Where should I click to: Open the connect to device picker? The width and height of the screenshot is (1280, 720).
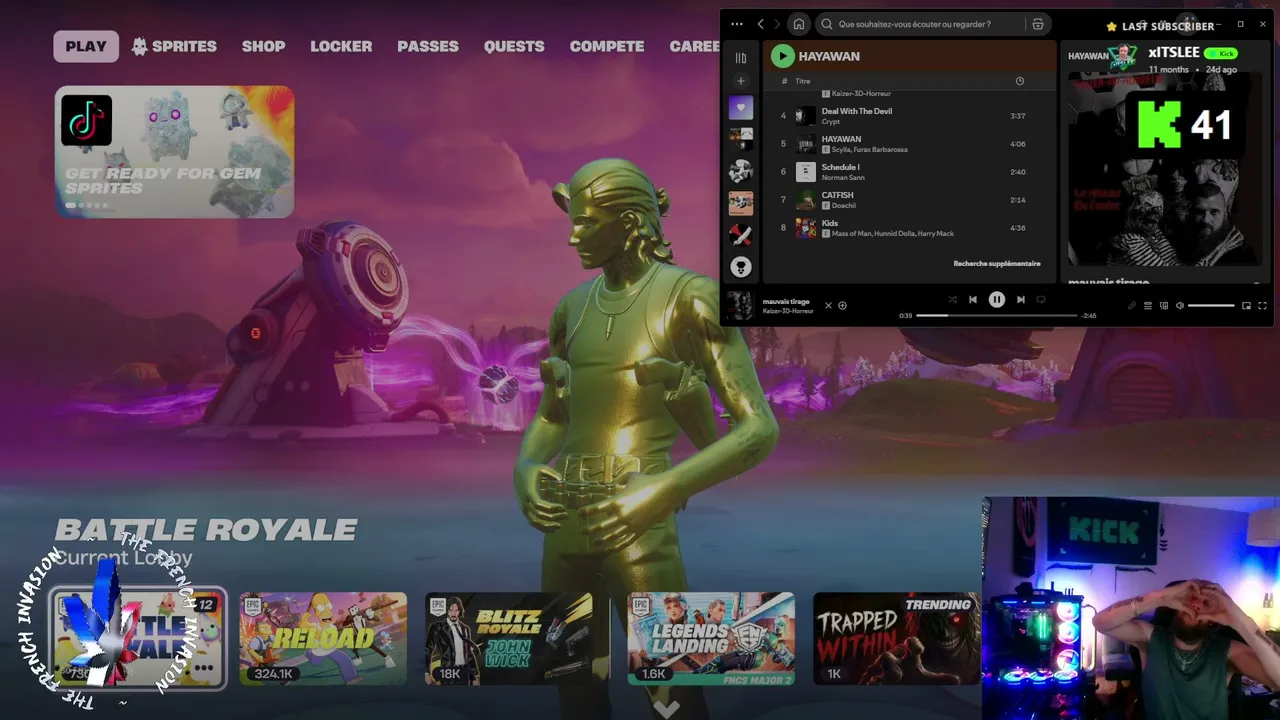[x=1164, y=305]
